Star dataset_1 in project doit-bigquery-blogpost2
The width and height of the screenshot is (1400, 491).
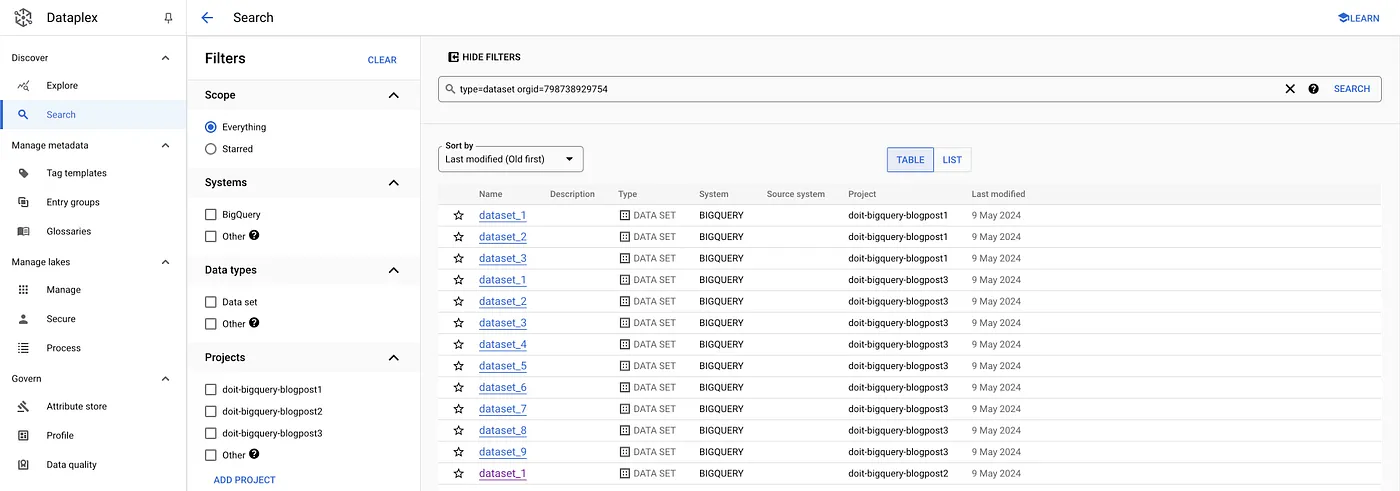click(458, 473)
